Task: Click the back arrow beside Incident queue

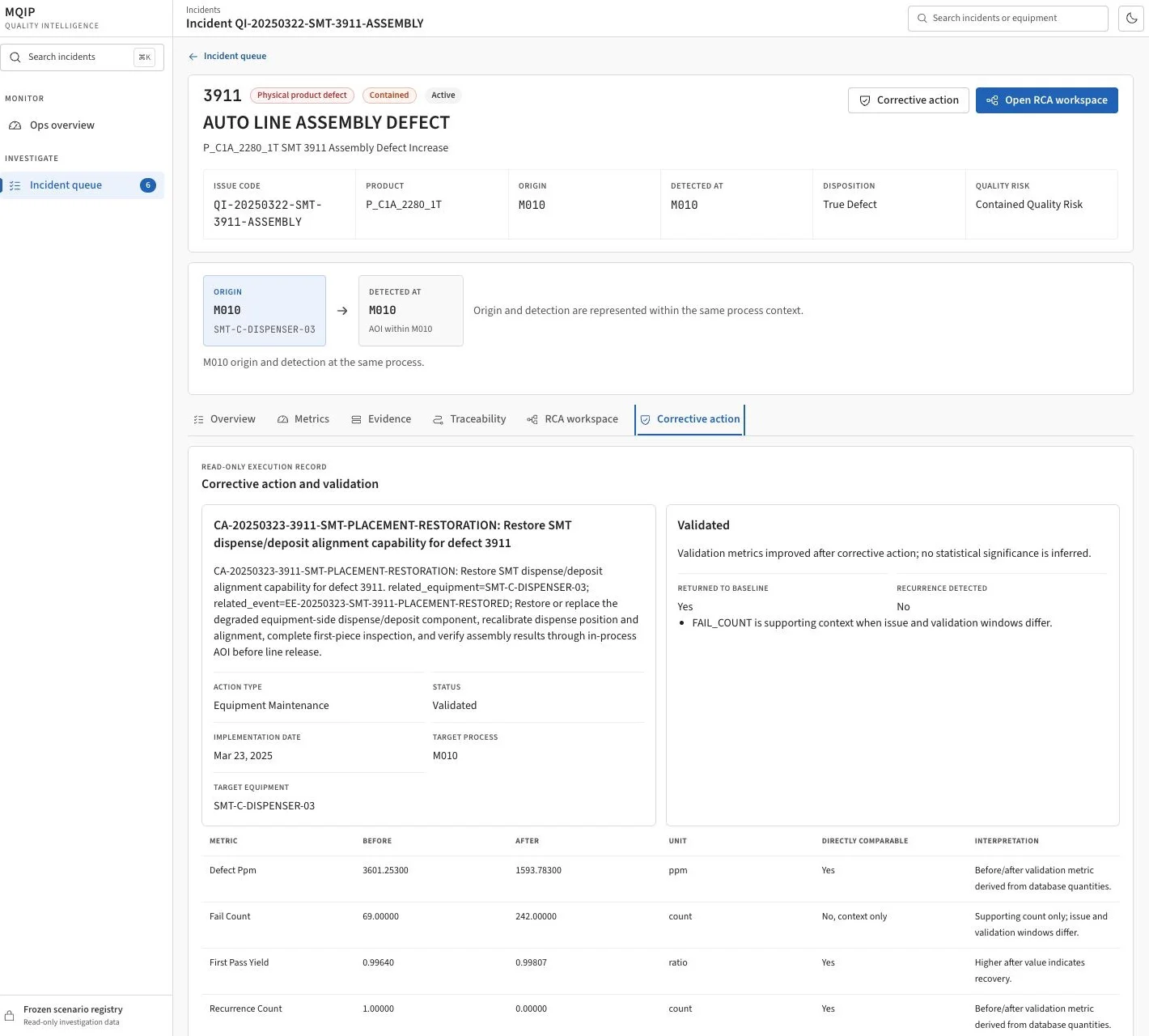Action: (193, 57)
